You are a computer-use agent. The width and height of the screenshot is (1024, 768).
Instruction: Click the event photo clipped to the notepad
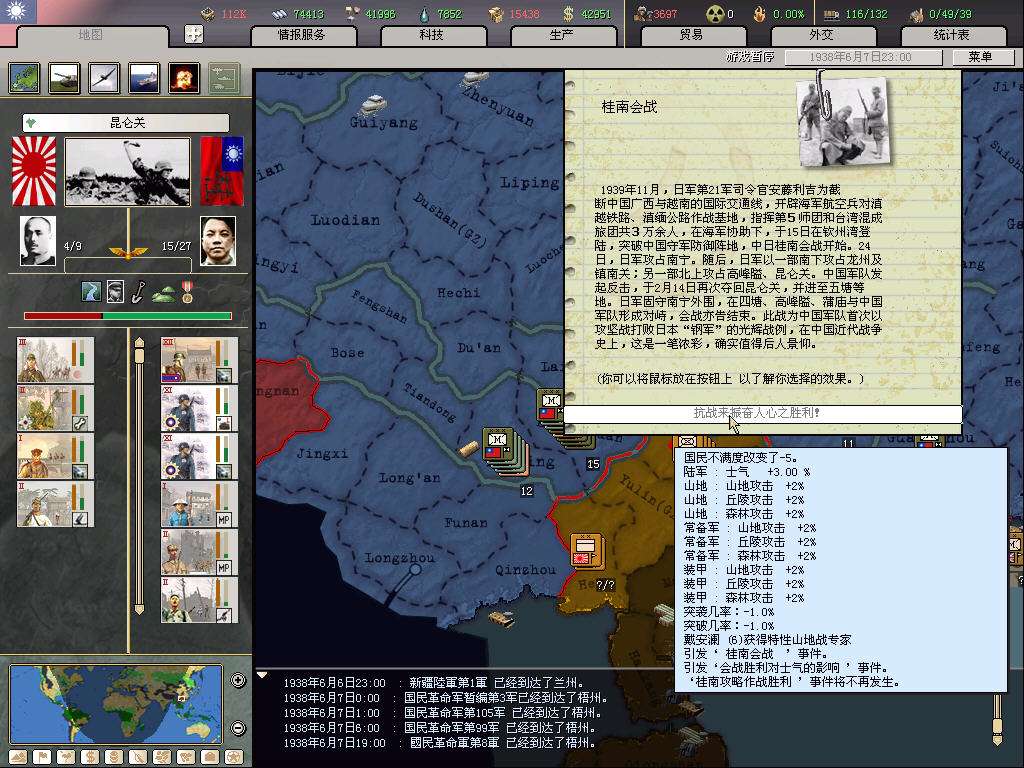pyautogui.click(x=843, y=123)
